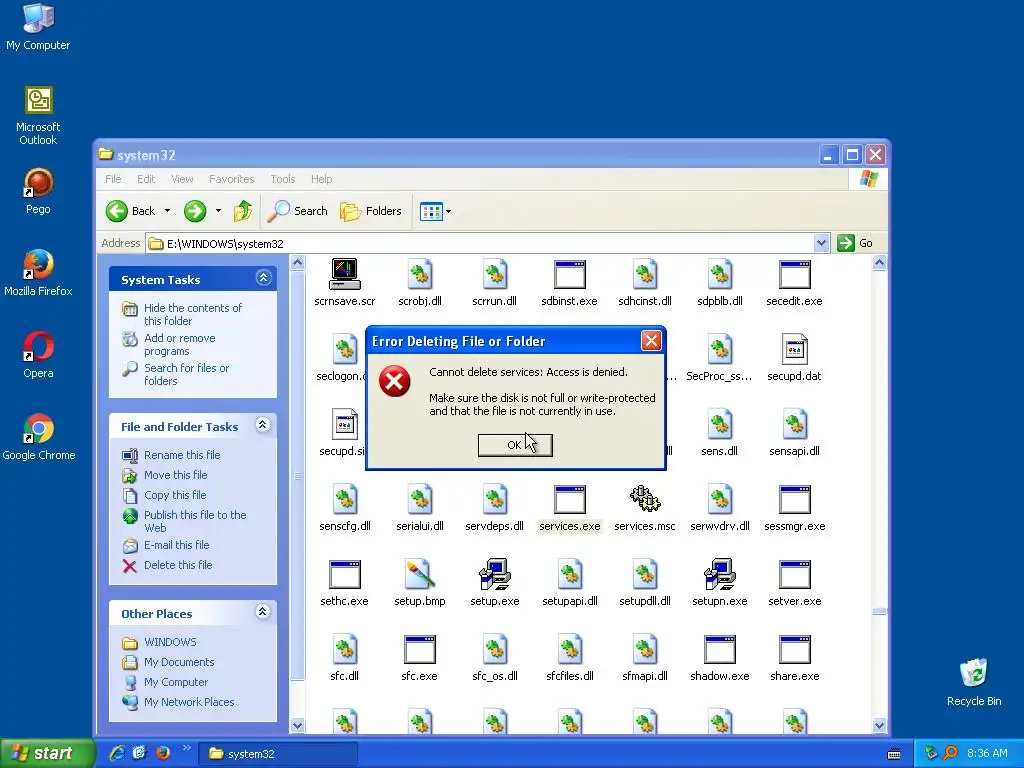1024x768 pixels.
Task: Click the task pane scroll down arrow
Action: 297,725
